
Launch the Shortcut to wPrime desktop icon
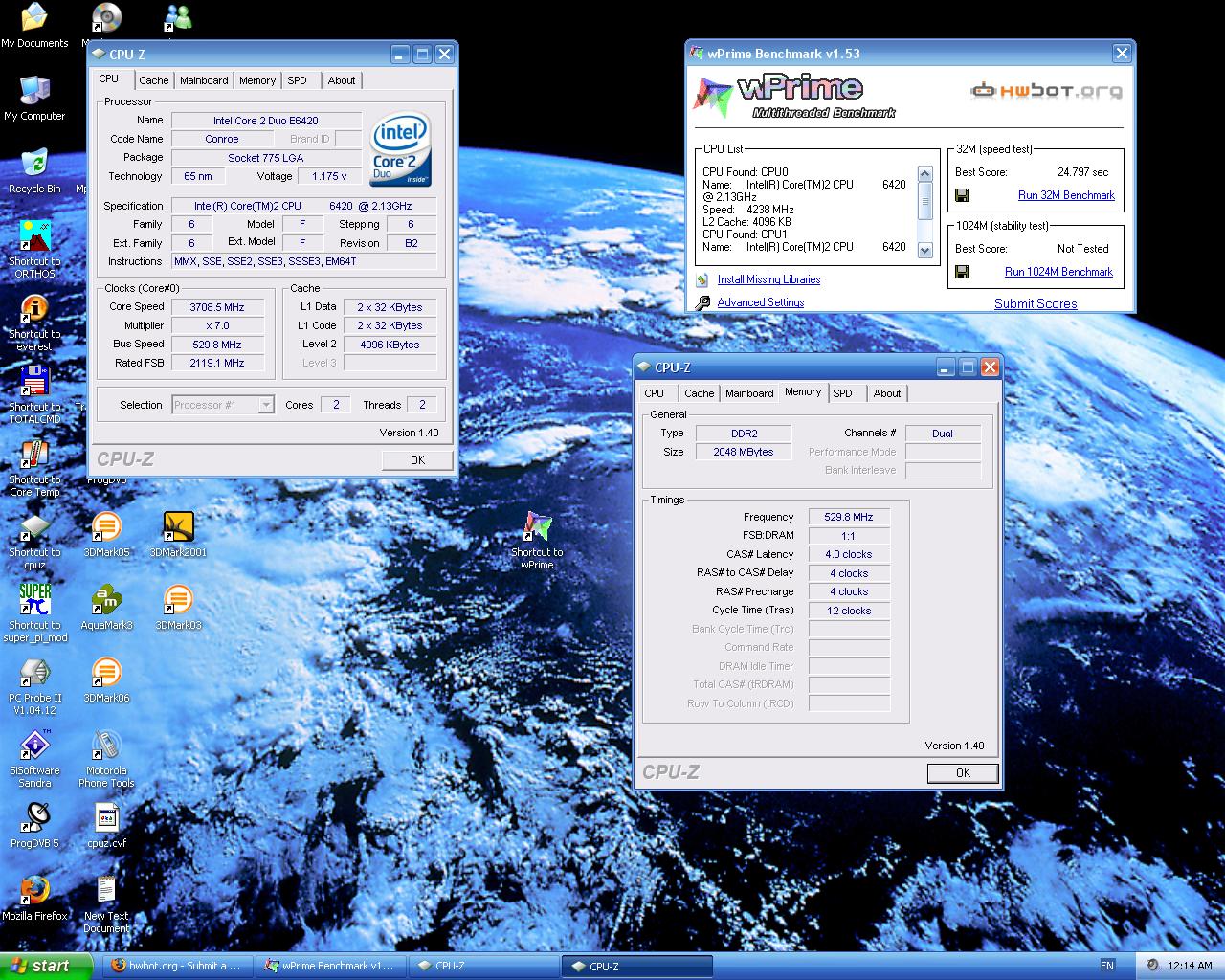537,541
